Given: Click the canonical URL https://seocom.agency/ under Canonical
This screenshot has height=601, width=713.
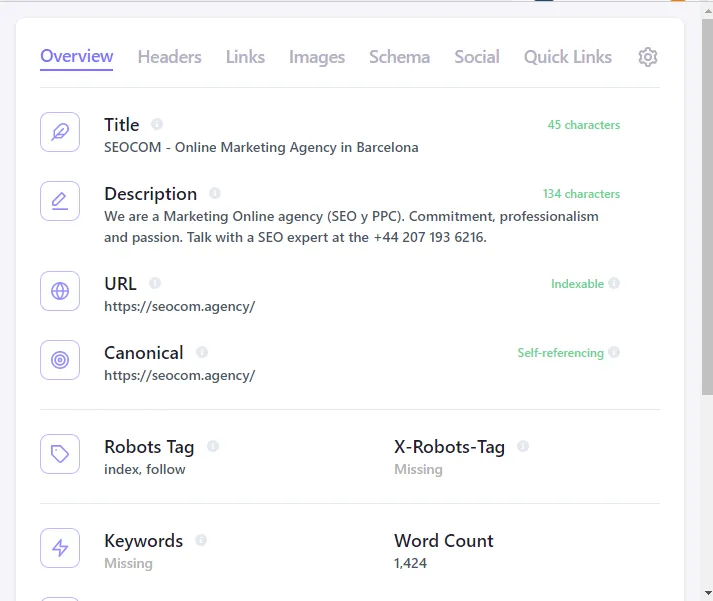Looking at the screenshot, I should click(x=180, y=376).
